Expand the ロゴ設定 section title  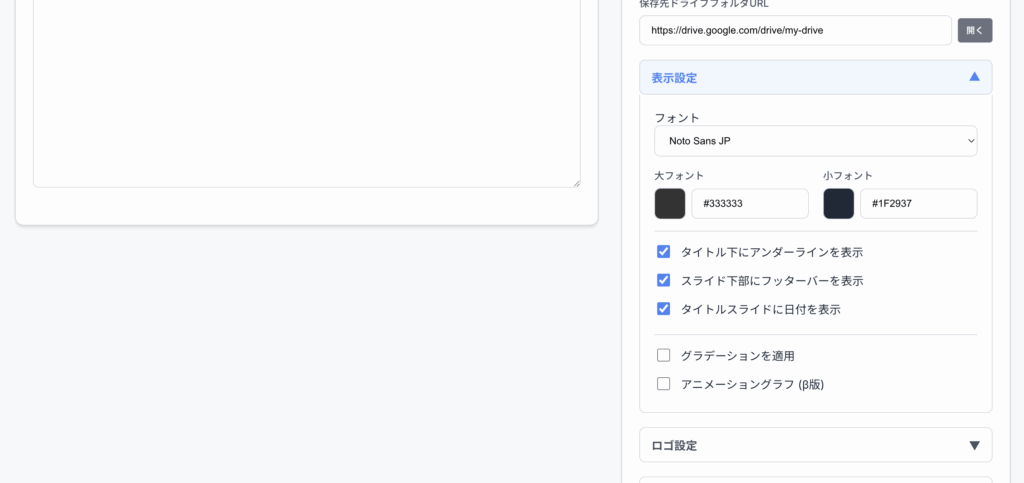(x=674, y=446)
